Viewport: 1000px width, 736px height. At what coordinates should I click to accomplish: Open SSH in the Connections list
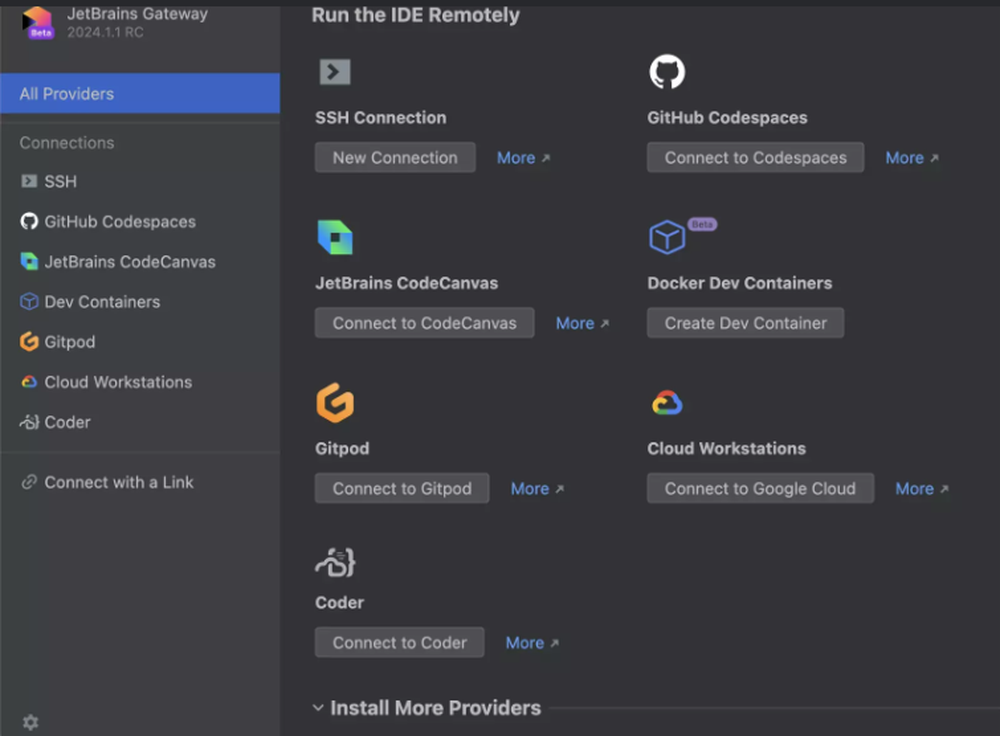[x=140, y=181]
